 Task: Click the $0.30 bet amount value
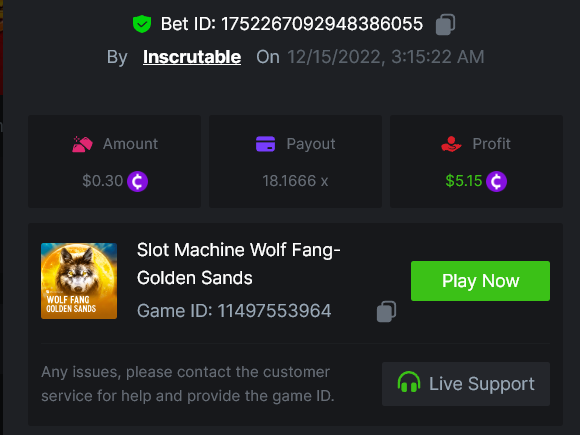click(102, 181)
